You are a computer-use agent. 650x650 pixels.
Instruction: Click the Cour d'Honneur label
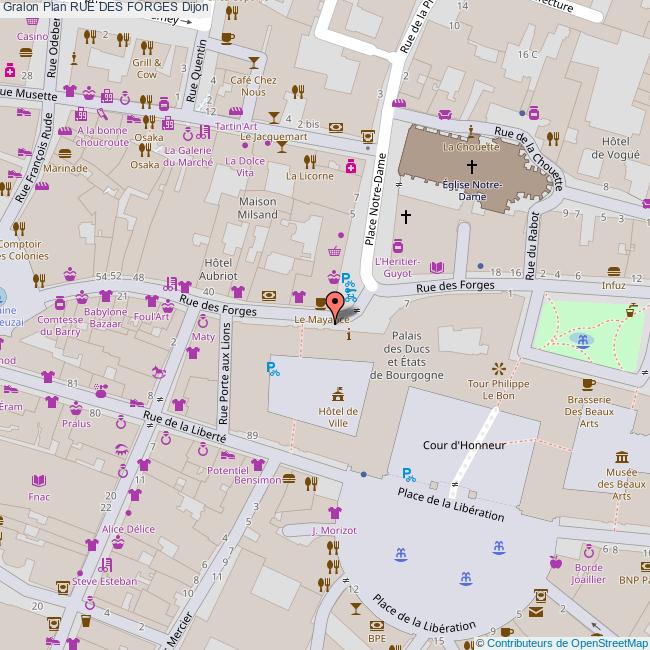click(464, 444)
